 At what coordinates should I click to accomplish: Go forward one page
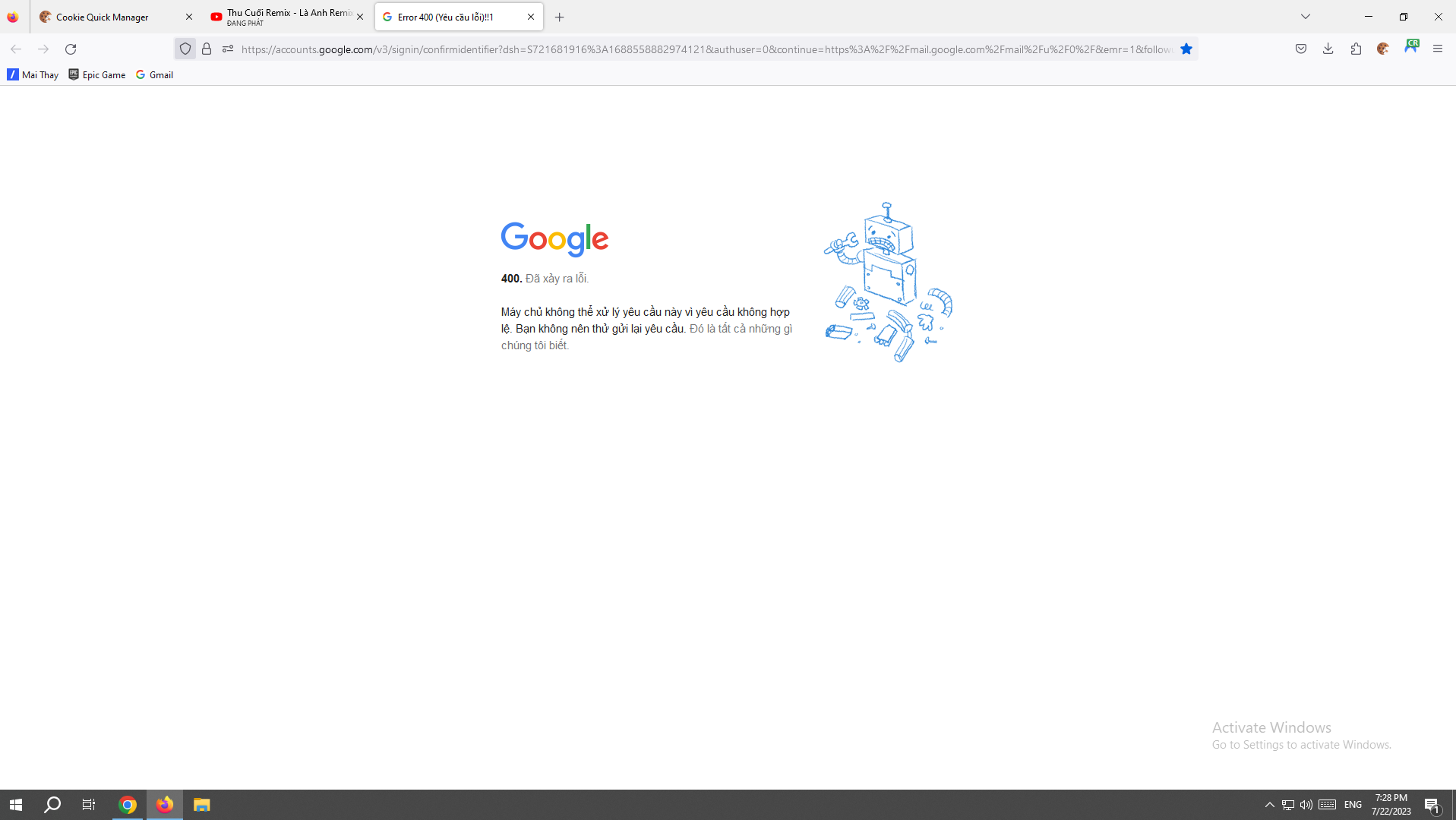(x=43, y=49)
